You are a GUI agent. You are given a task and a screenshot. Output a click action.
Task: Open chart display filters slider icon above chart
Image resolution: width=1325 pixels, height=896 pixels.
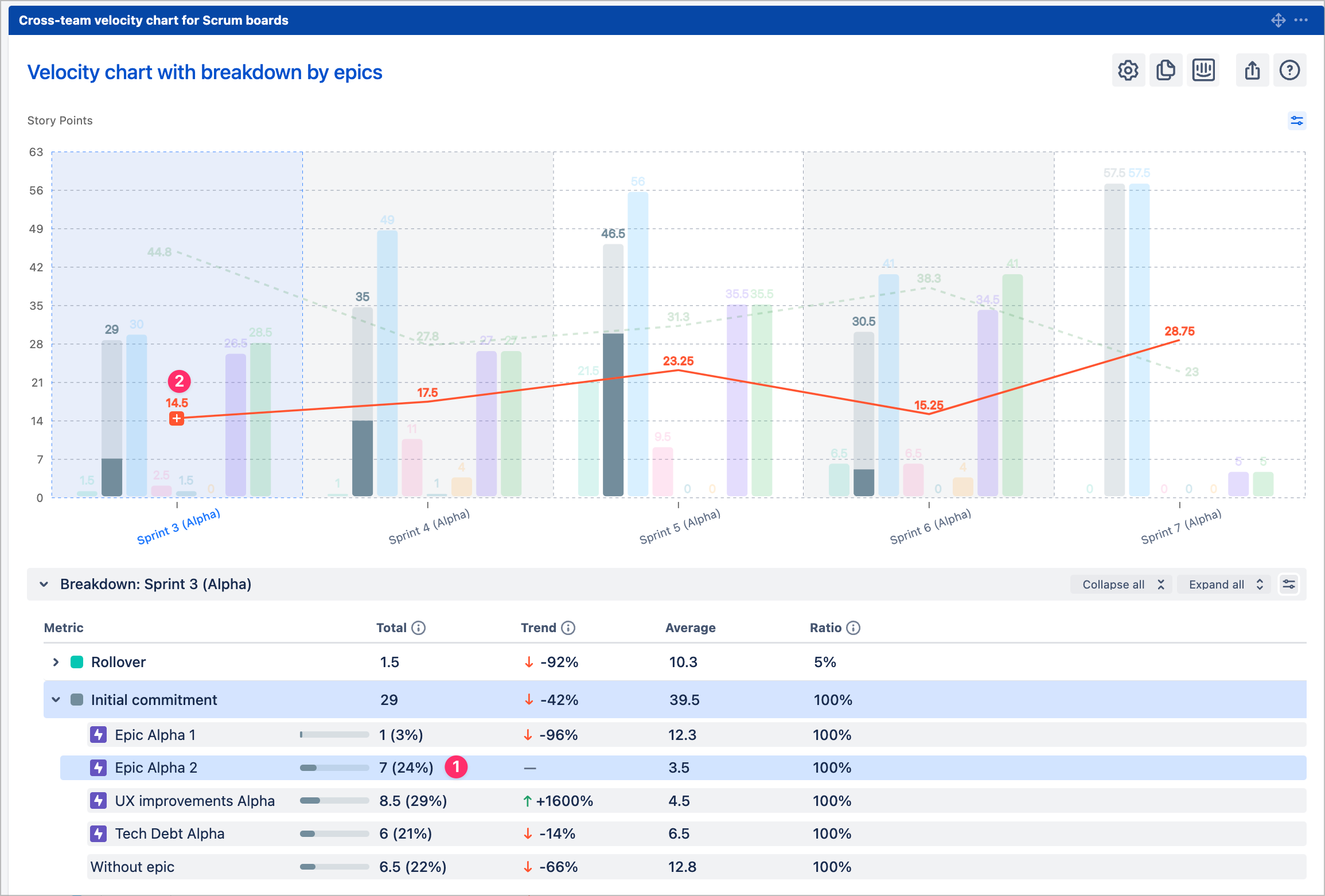pos(1297,120)
